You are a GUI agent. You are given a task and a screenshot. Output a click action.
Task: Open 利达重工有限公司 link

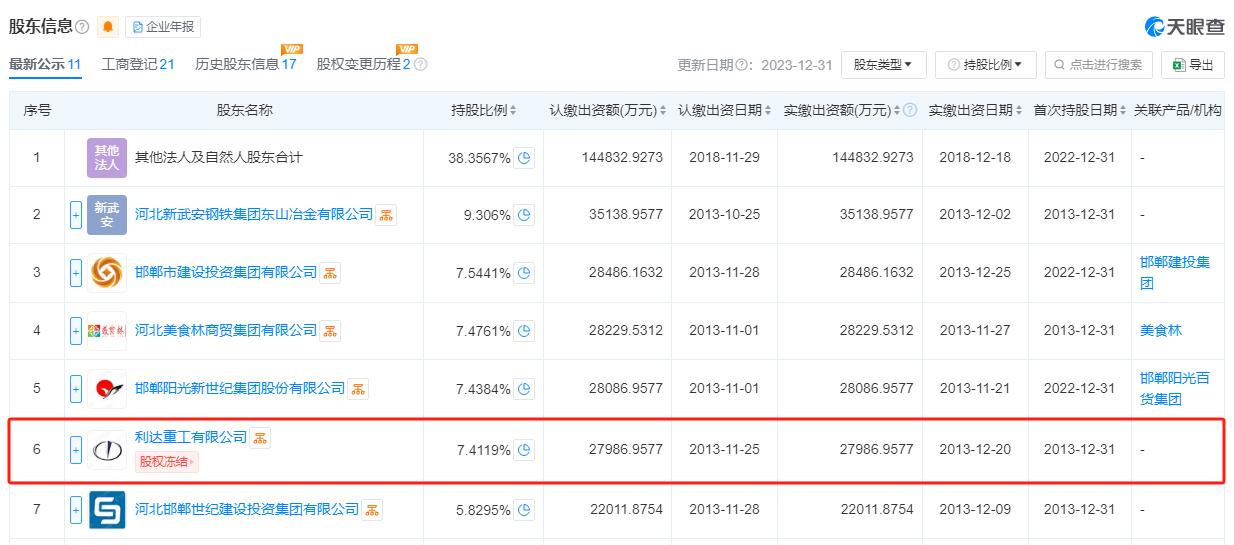coord(191,437)
